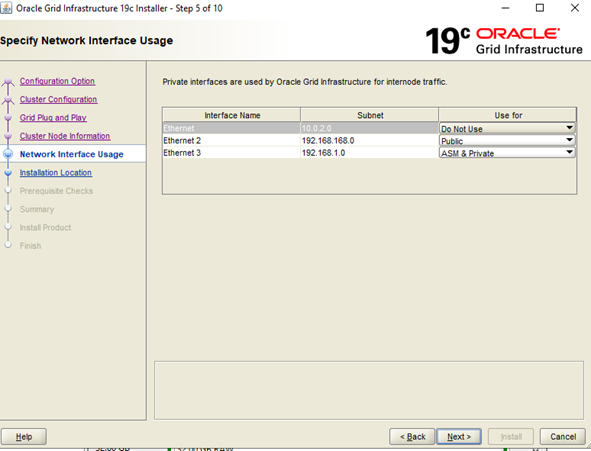Open the Configuration Option step link
The width and height of the screenshot is (591, 451).
tap(57, 81)
